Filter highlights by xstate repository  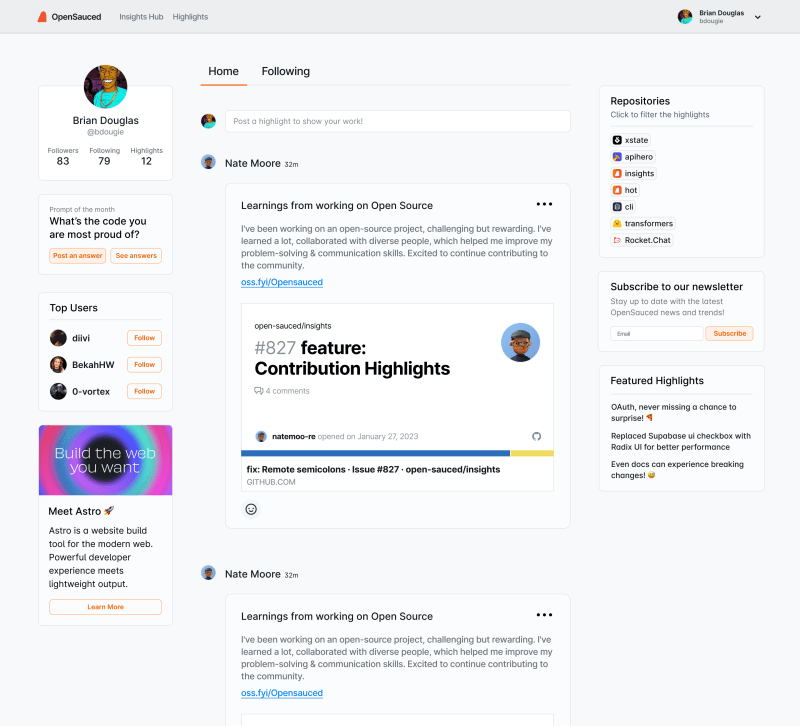pos(631,140)
